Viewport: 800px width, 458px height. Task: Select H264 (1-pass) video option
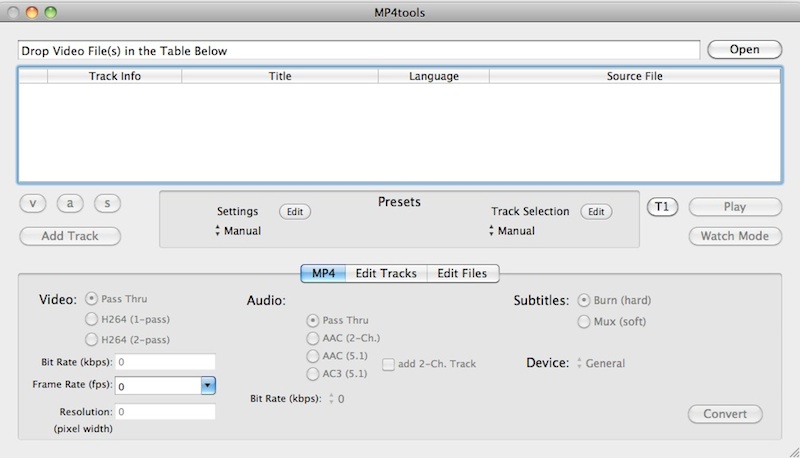pos(93,319)
